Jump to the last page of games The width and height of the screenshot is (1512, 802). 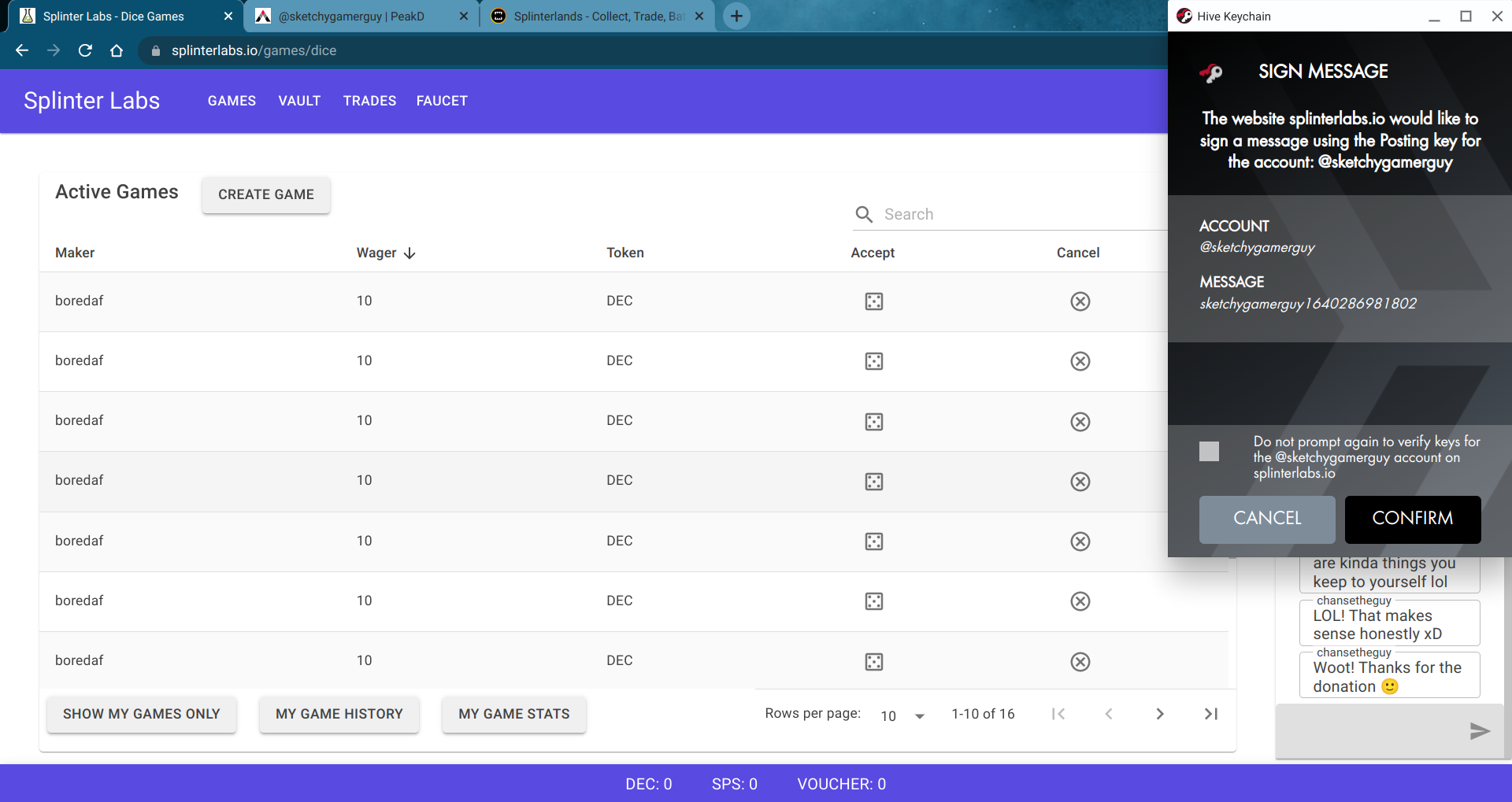tap(1211, 714)
